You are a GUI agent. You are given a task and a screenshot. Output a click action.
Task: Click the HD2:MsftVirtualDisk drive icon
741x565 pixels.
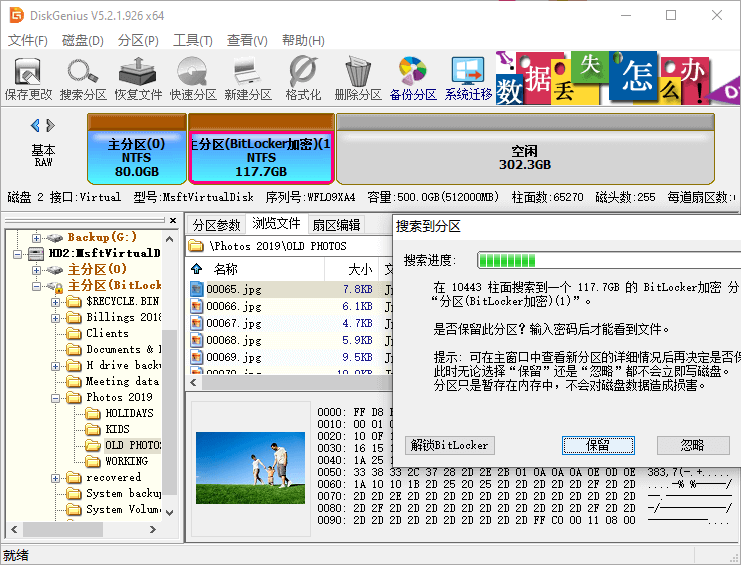(36, 254)
